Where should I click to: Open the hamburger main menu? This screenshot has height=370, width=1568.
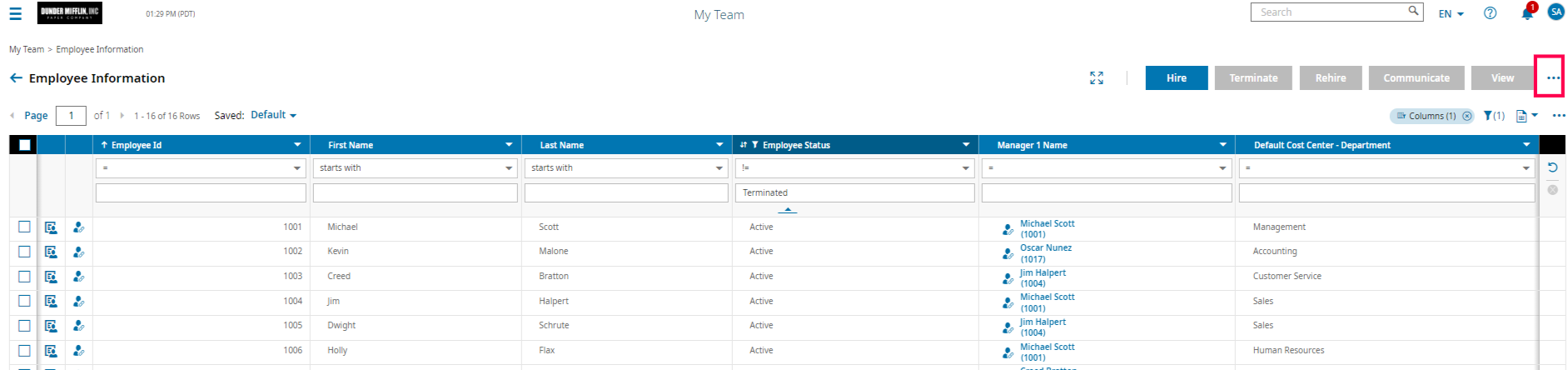(15, 13)
